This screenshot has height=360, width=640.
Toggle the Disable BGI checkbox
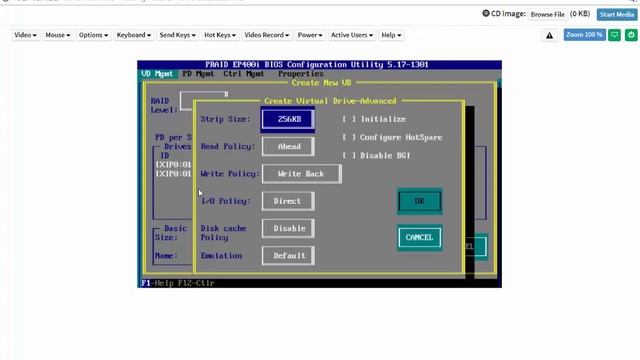tap(349, 156)
